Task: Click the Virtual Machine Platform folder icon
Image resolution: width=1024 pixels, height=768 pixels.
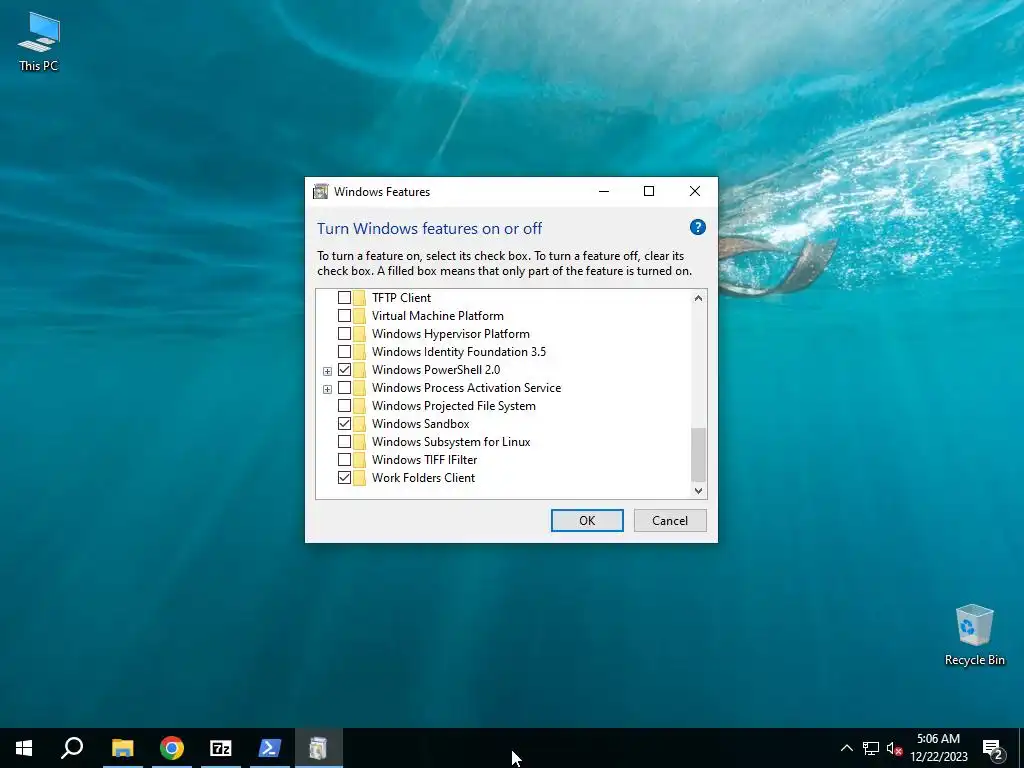Action: point(359,315)
